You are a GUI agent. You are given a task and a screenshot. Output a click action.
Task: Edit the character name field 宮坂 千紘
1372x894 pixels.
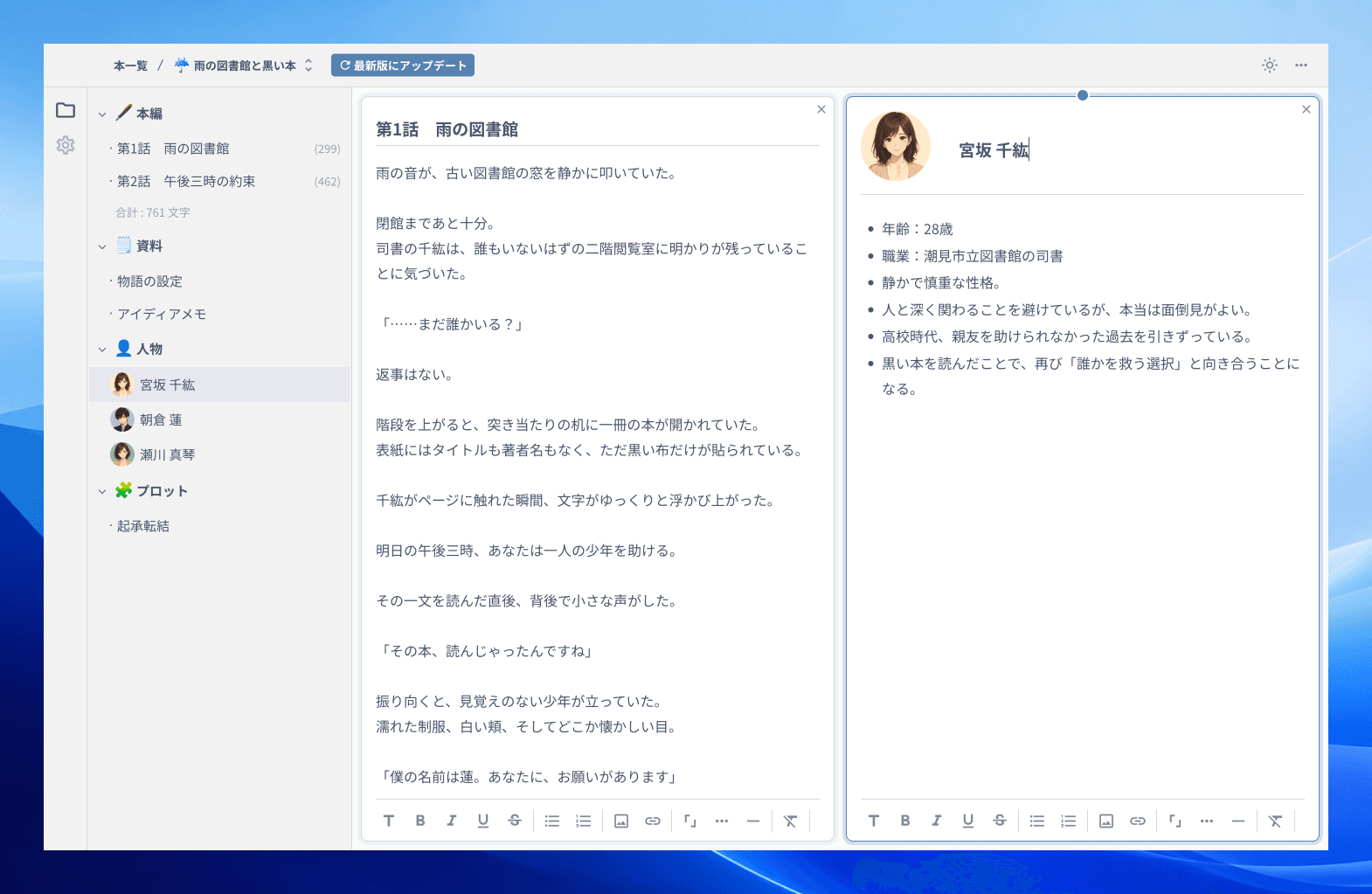coord(994,150)
